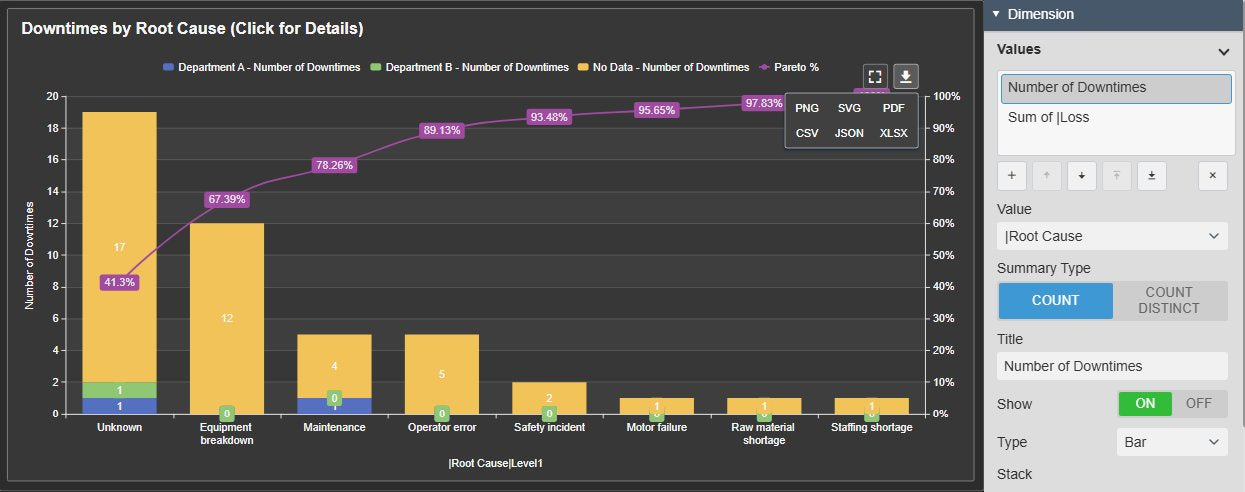1245x492 pixels.
Task: Click the Staffing shortage axis label
Action: (x=872, y=427)
